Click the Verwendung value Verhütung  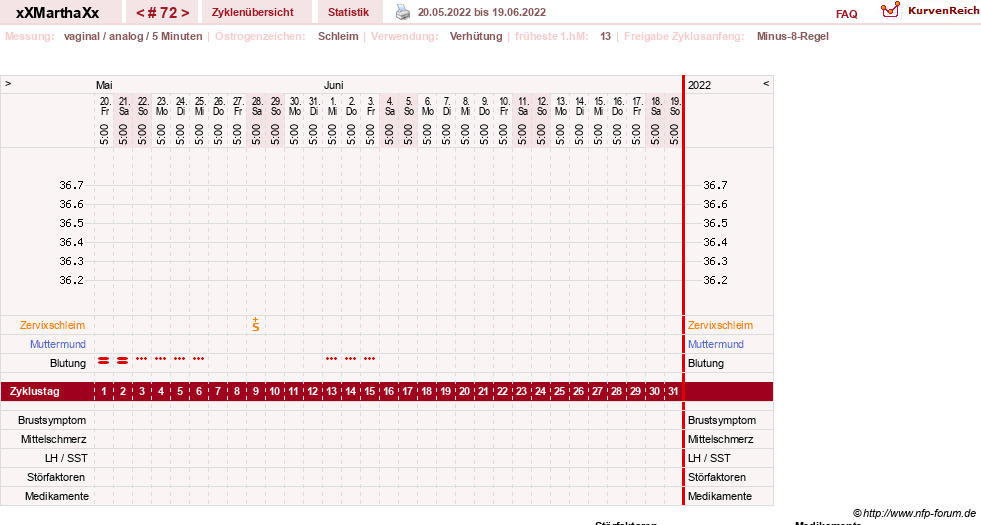(x=476, y=36)
